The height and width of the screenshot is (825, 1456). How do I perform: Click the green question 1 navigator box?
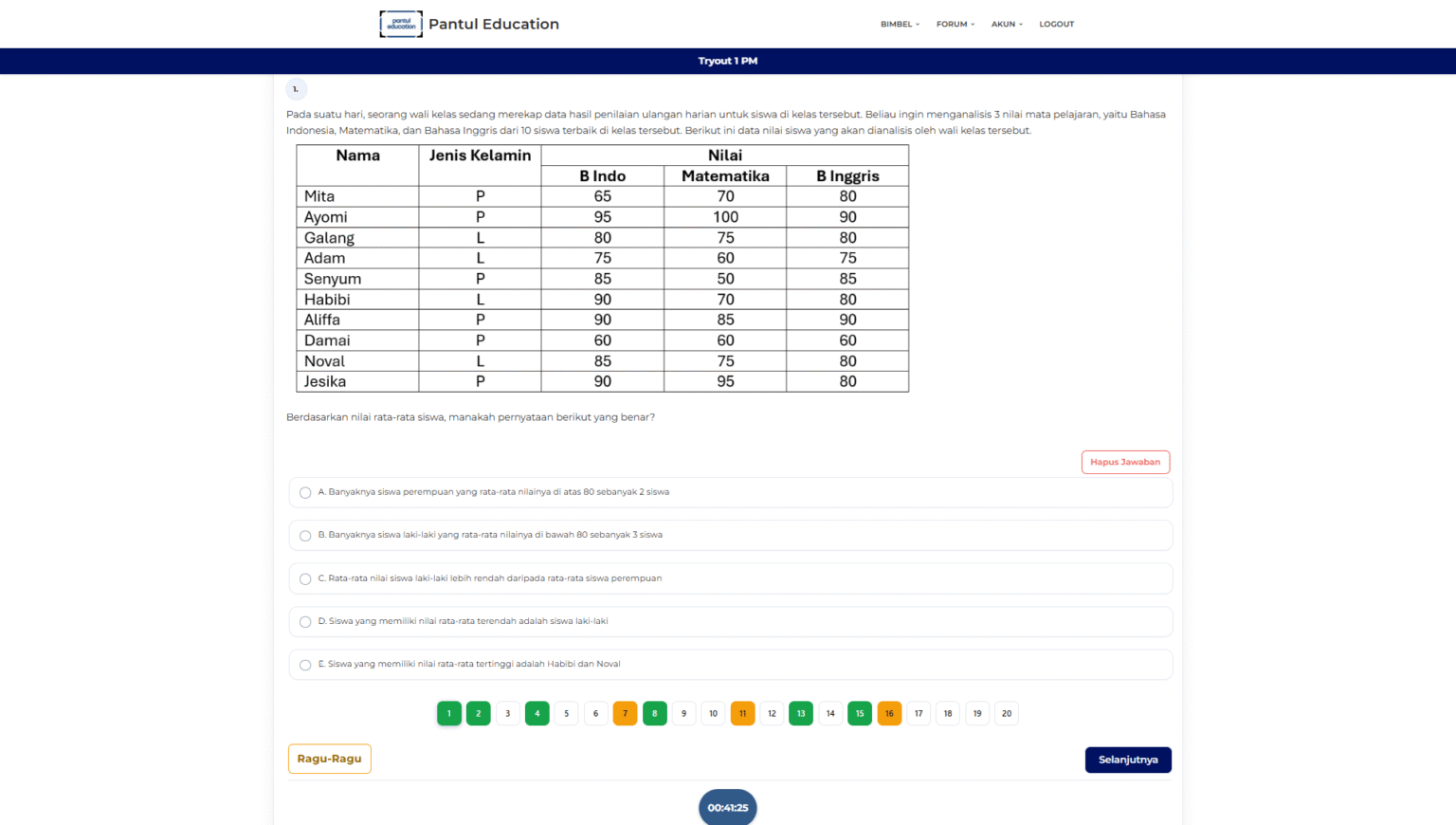449,713
